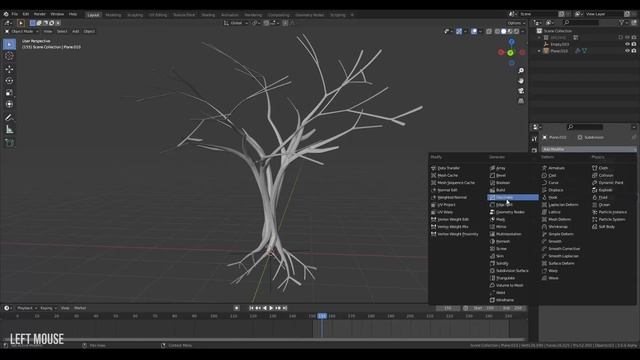640x360 pixels.
Task: Expand the Plane.010 outliner entry
Action: [539, 51]
